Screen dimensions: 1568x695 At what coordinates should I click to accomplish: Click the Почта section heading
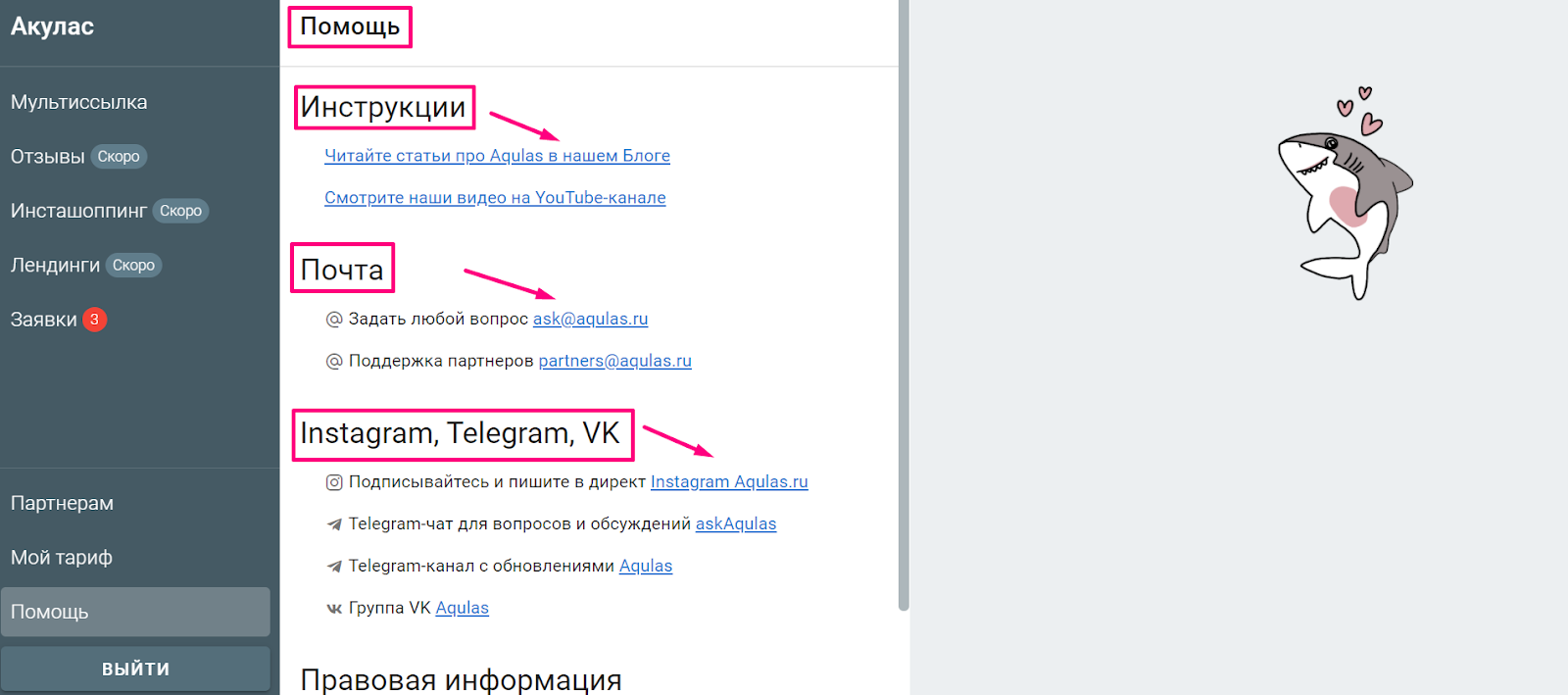coord(342,270)
